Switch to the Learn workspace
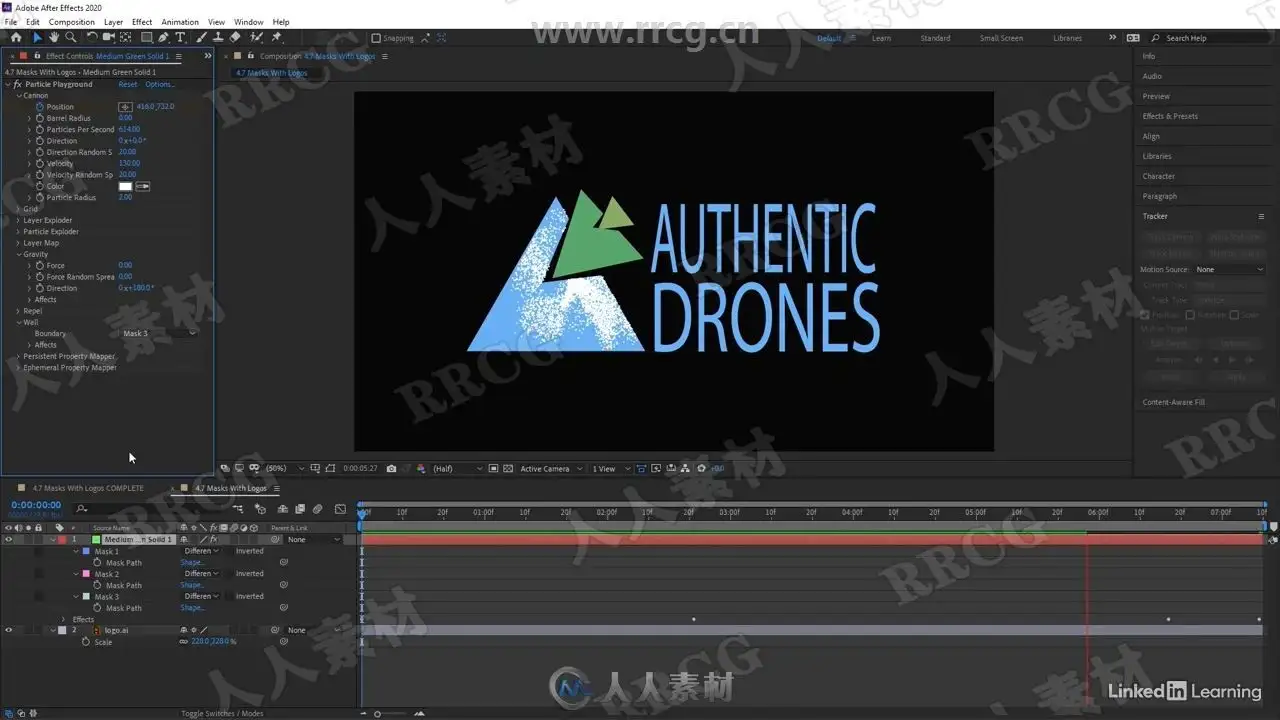This screenshot has height=720, width=1280. click(881, 38)
